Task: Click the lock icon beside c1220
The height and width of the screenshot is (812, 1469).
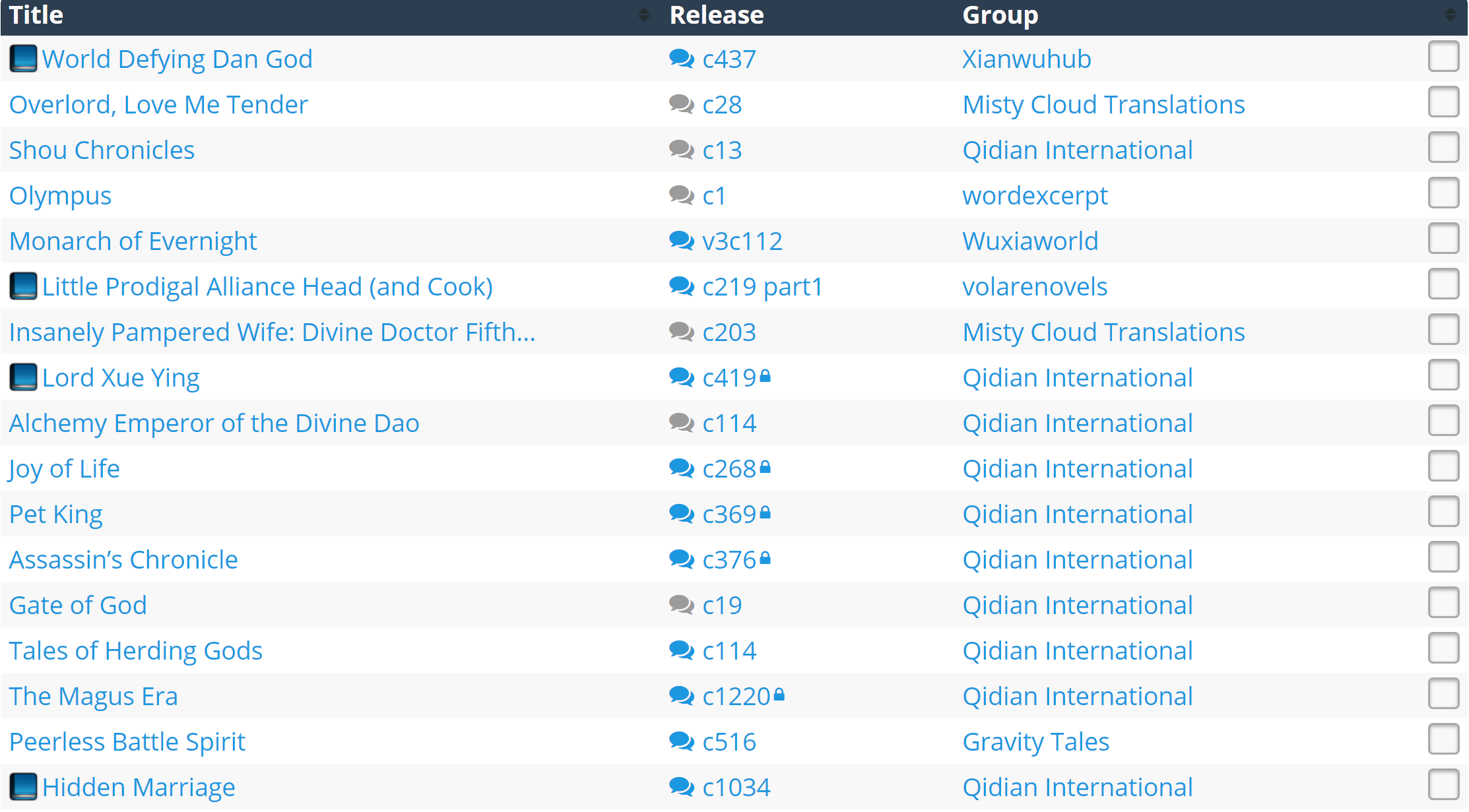Action: click(x=779, y=695)
